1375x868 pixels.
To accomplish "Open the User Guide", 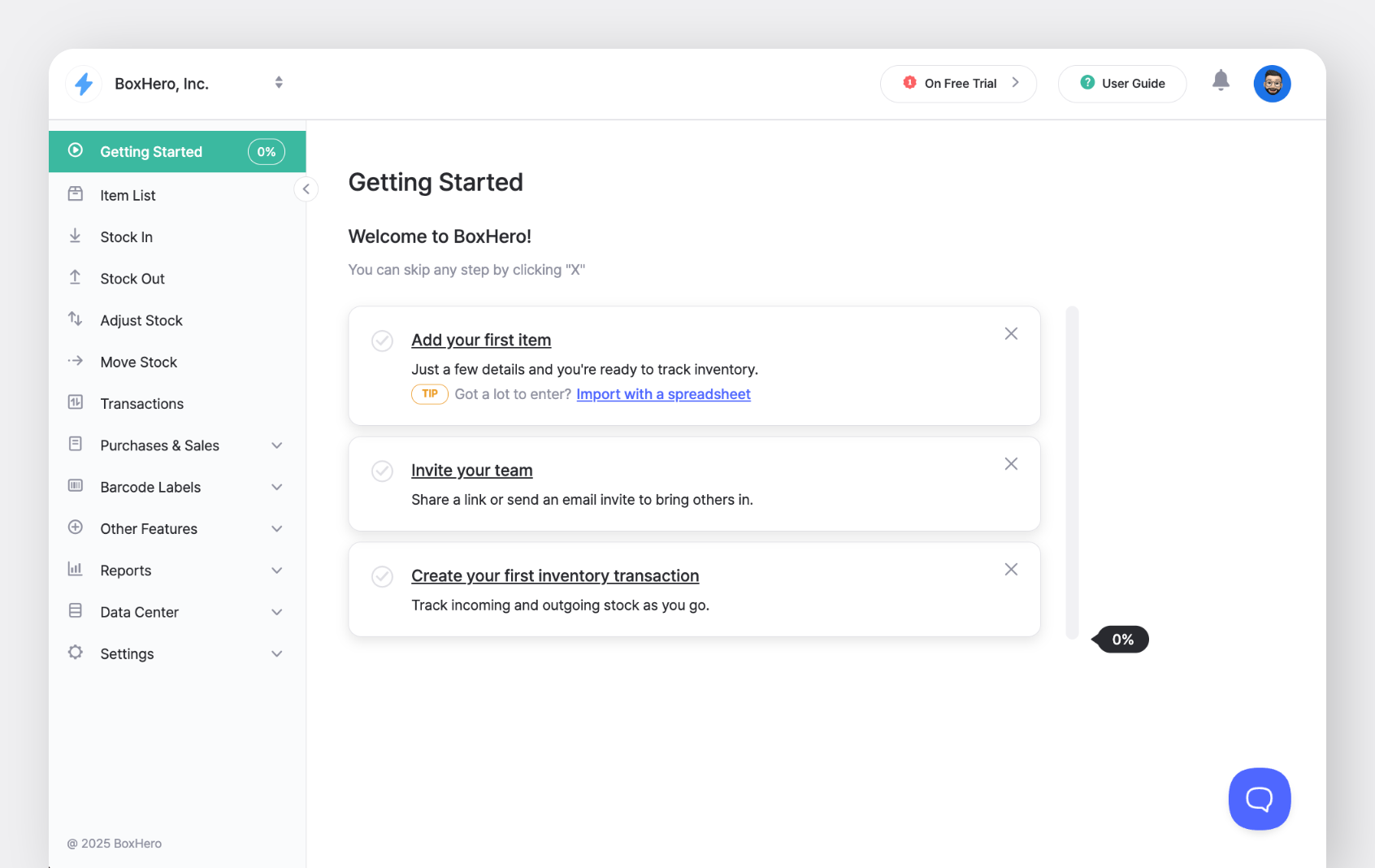I will coord(1122,83).
